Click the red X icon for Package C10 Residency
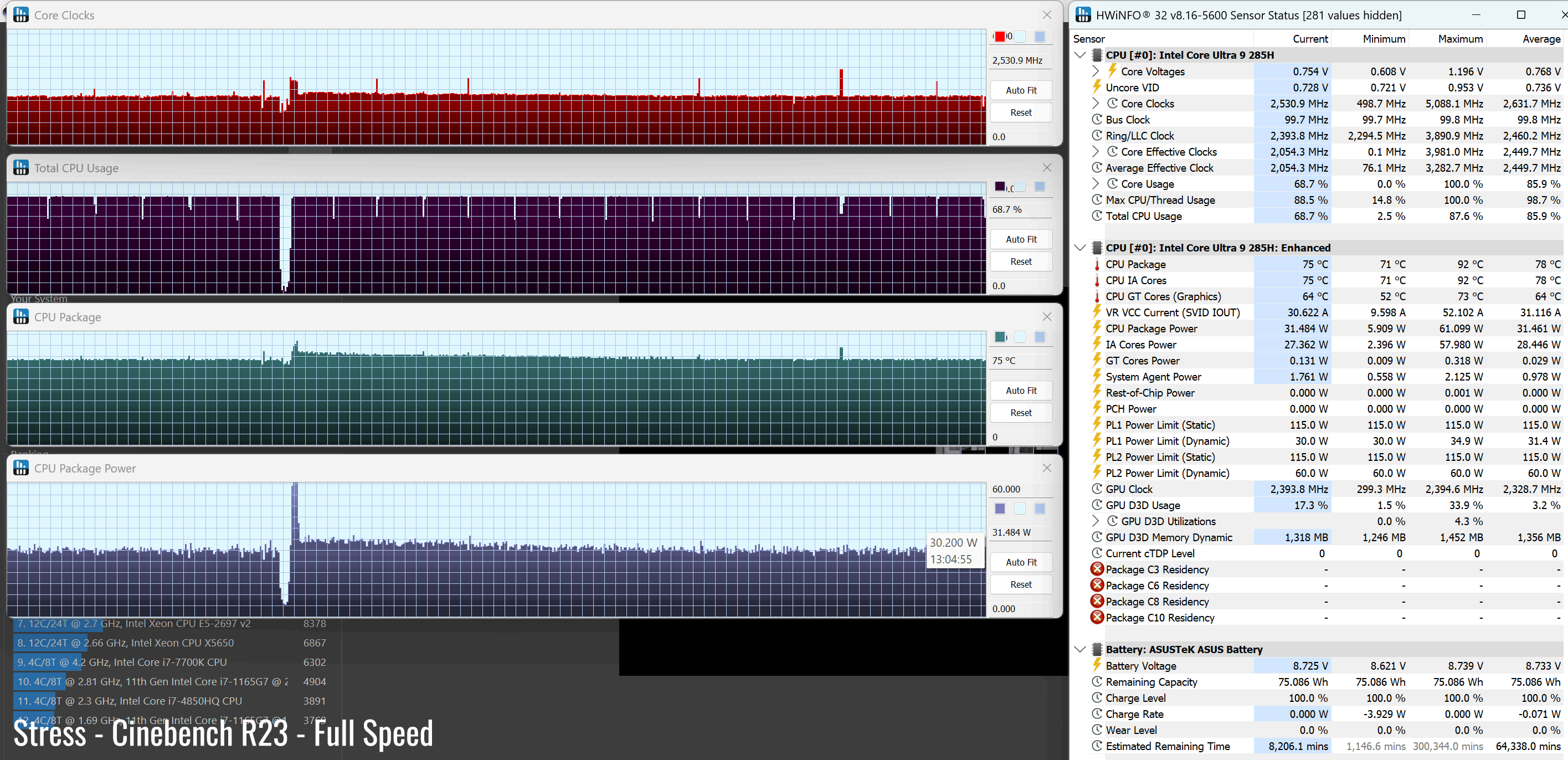 pyautogui.click(x=1097, y=617)
